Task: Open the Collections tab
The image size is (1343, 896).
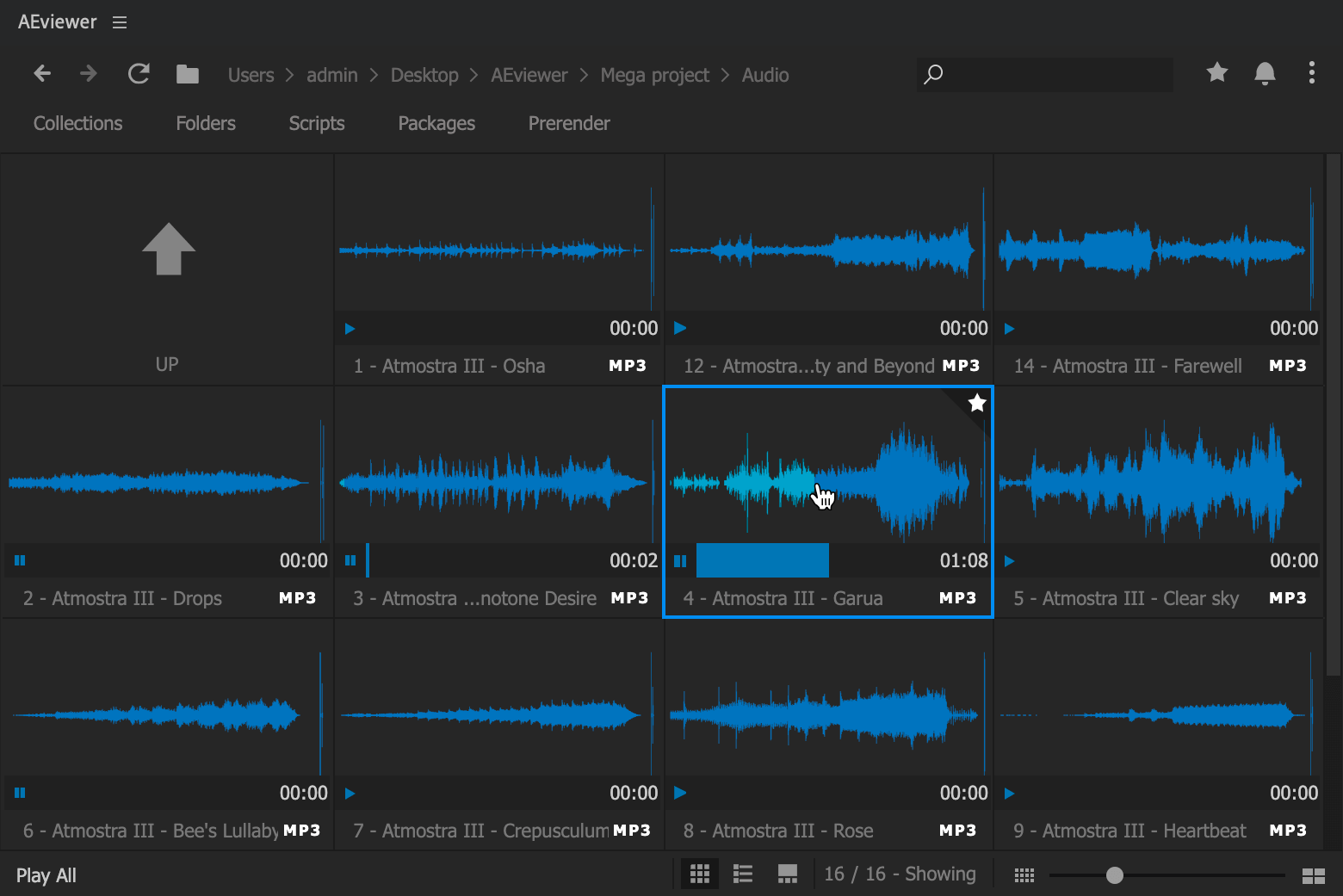Action: coord(77,123)
